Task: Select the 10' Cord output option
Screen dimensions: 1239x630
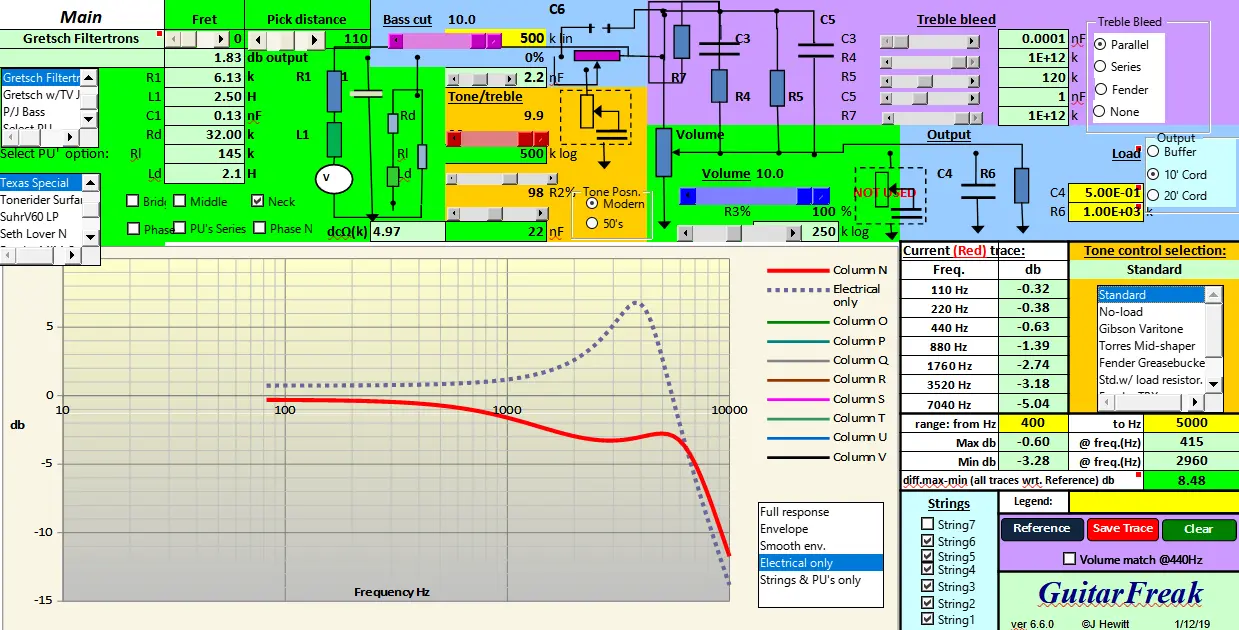Action: [x=1153, y=174]
